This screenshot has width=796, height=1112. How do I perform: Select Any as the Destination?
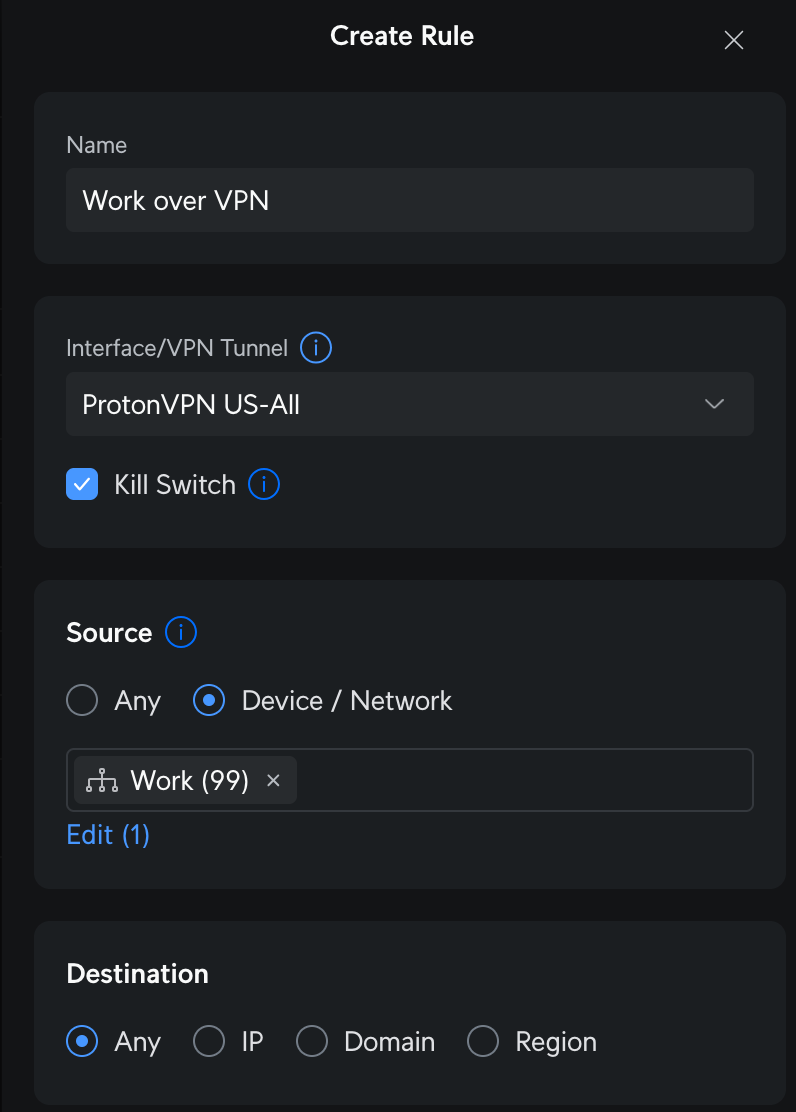tap(82, 1042)
